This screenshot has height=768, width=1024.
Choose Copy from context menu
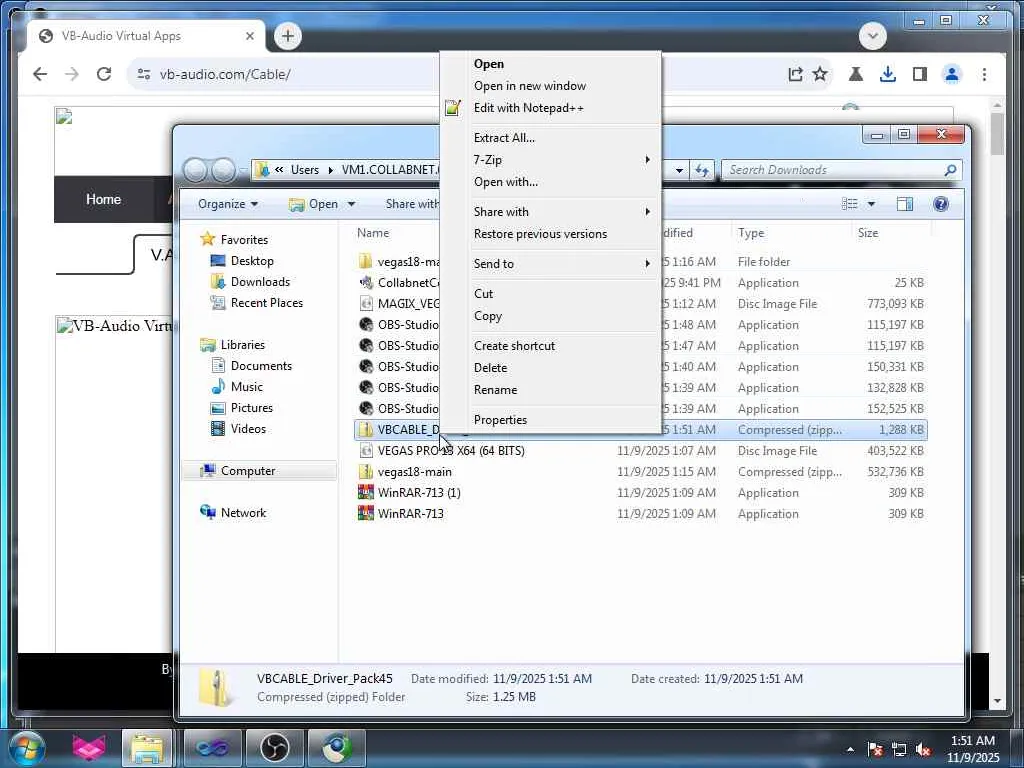click(488, 316)
